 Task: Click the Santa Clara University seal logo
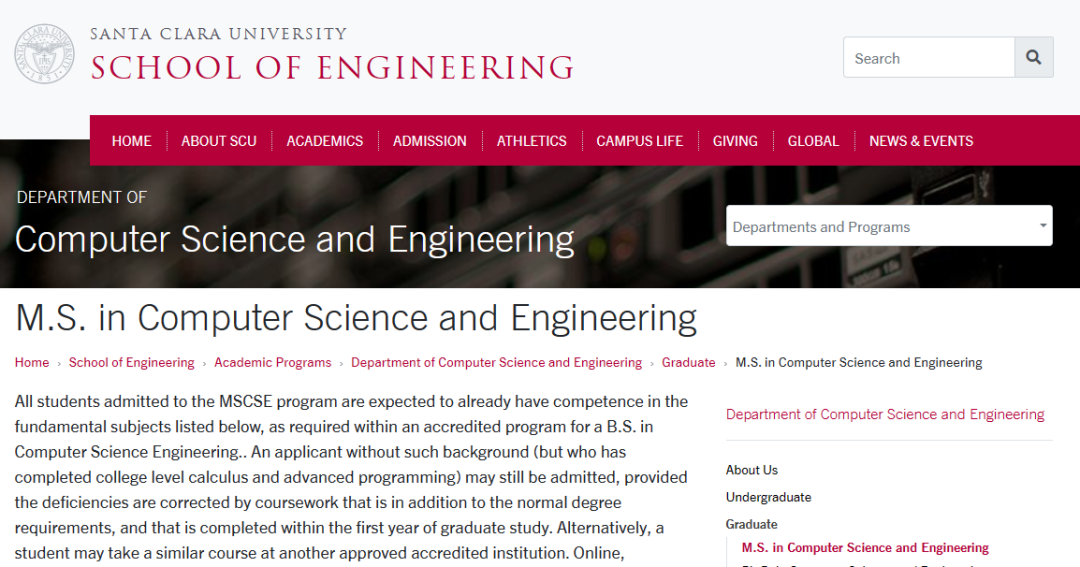[x=45, y=54]
